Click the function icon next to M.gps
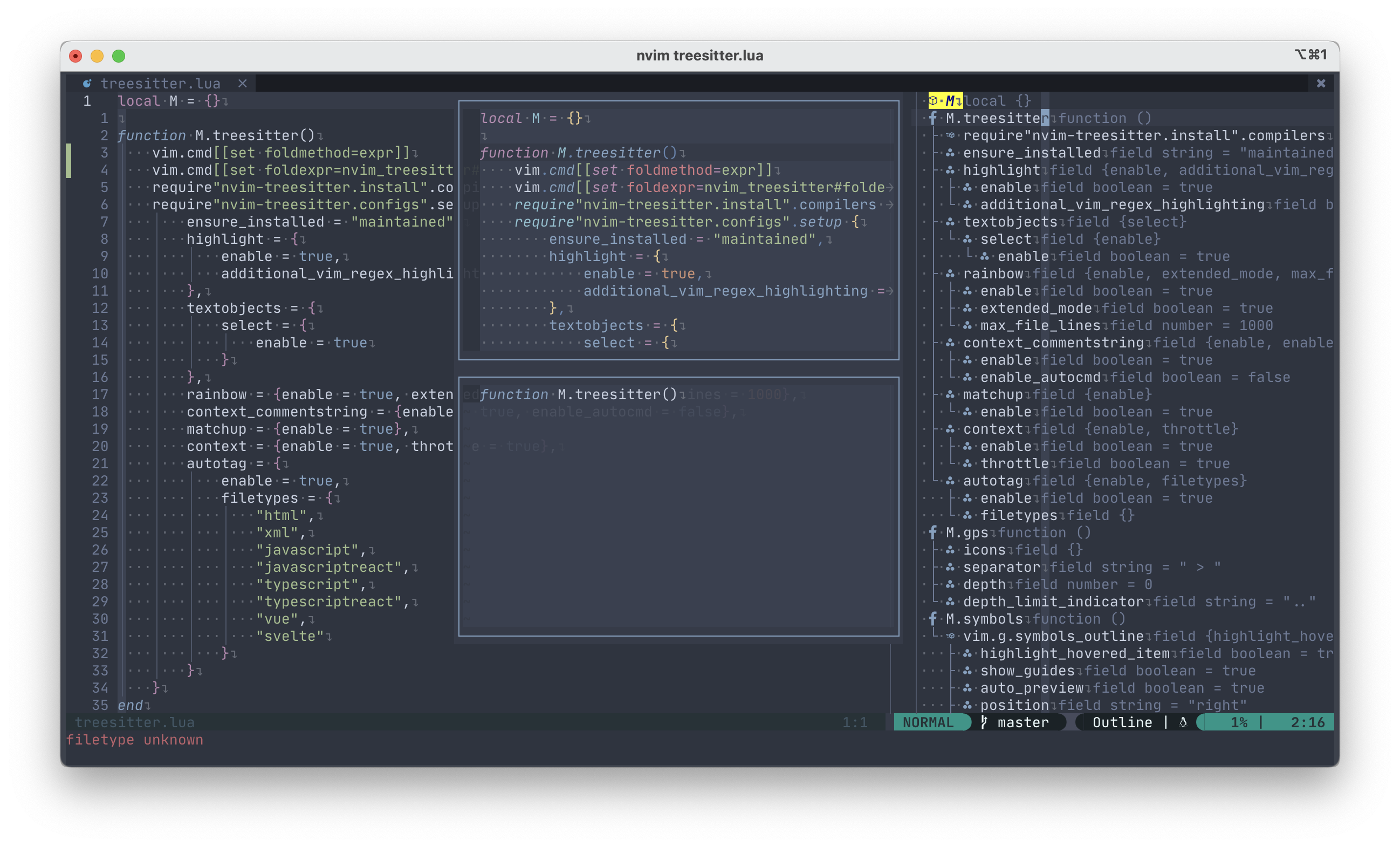The height and width of the screenshot is (847, 1400). (932, 532)
